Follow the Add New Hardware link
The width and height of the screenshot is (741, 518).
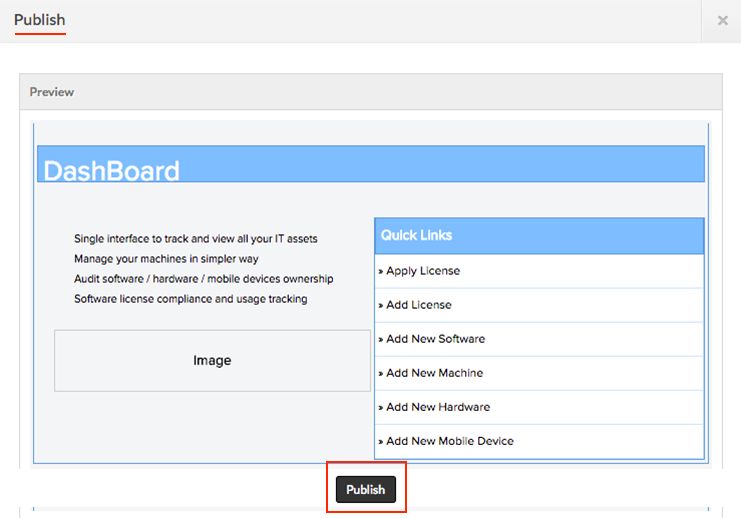click(x=438, y=407)
